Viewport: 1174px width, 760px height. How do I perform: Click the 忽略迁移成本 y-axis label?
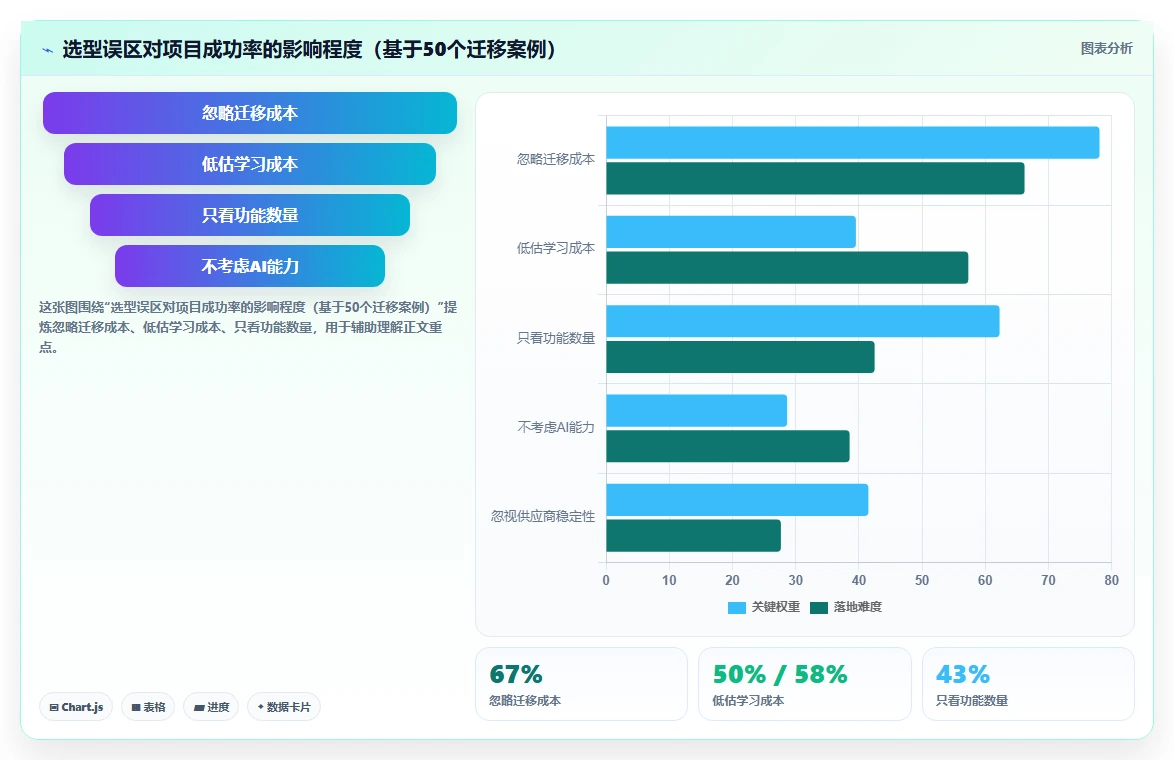pyautogui.click(x=556, y=159)
